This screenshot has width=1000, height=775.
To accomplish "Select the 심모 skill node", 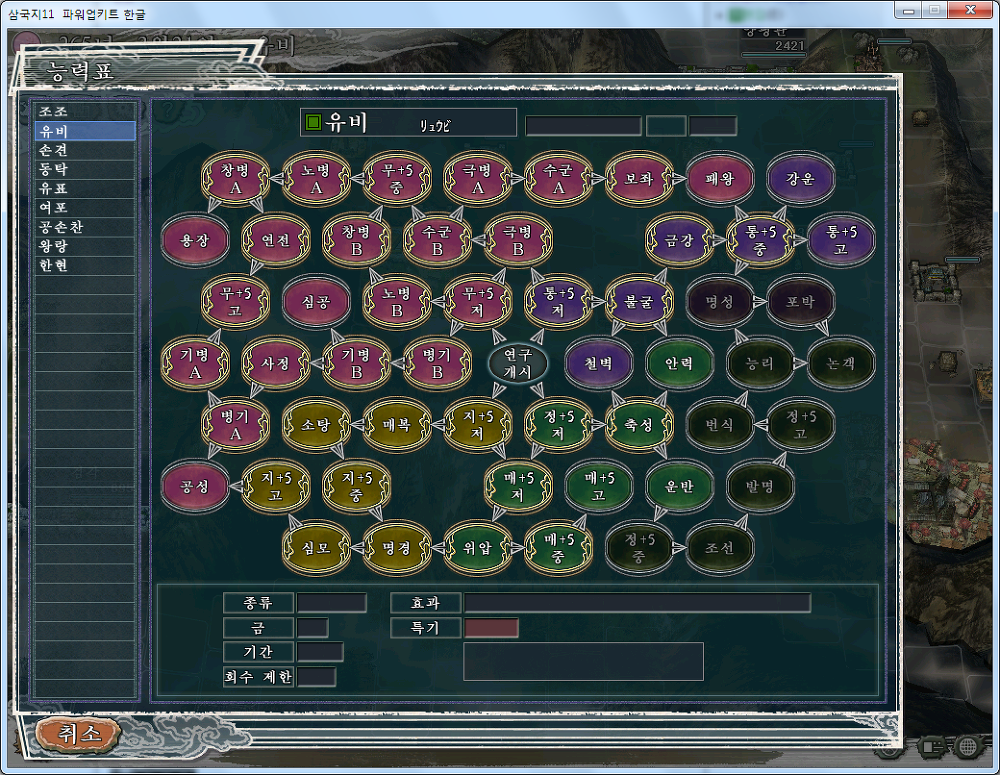I will pyautogui.click(x=315, y=546).
